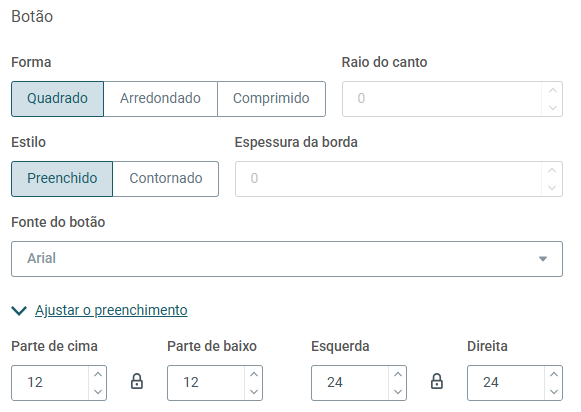Decrease the Espessura da borda value
The image size is (581, 412).
[x=552, y=187]
